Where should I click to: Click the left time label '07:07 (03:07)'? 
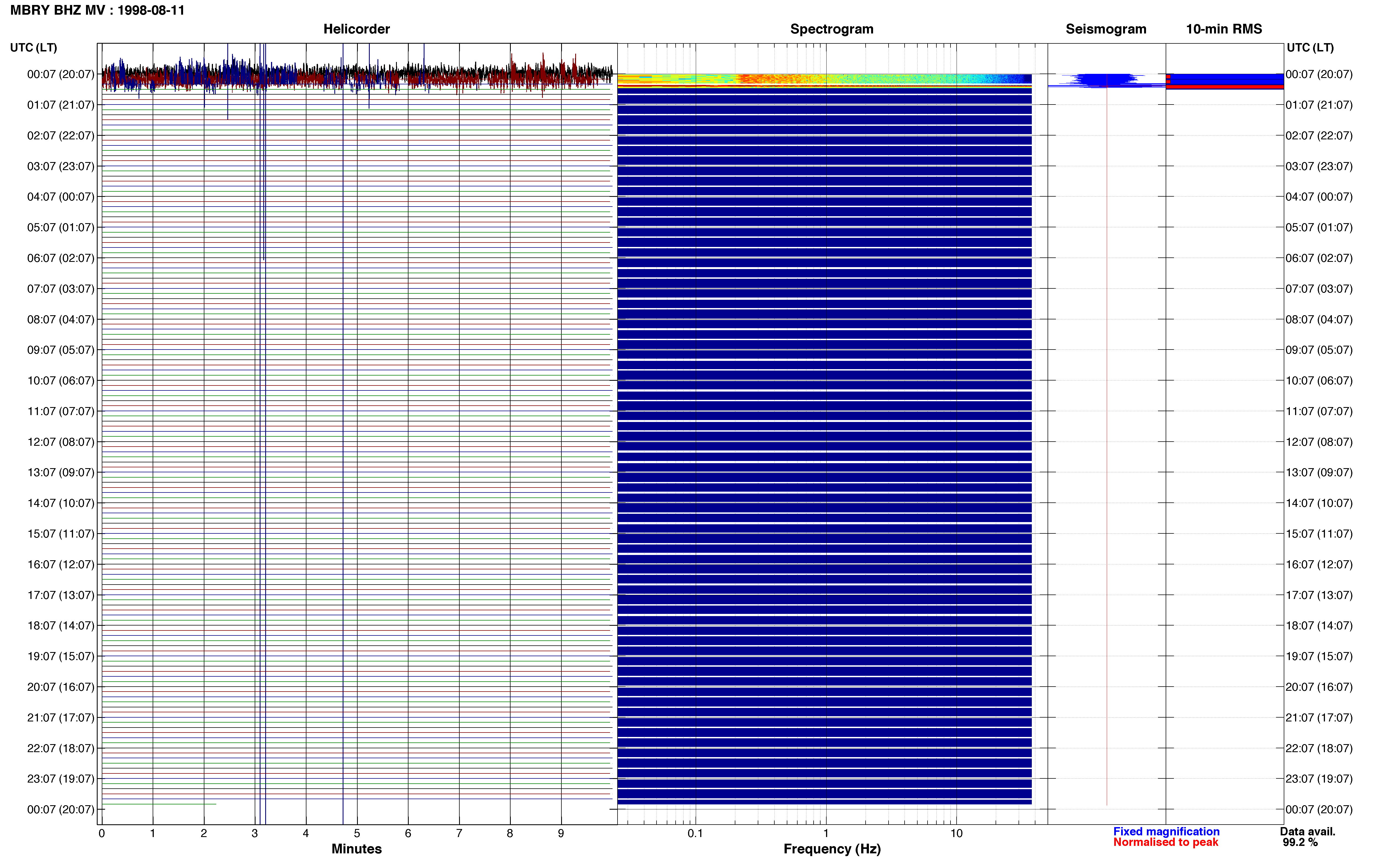[61, 289]
